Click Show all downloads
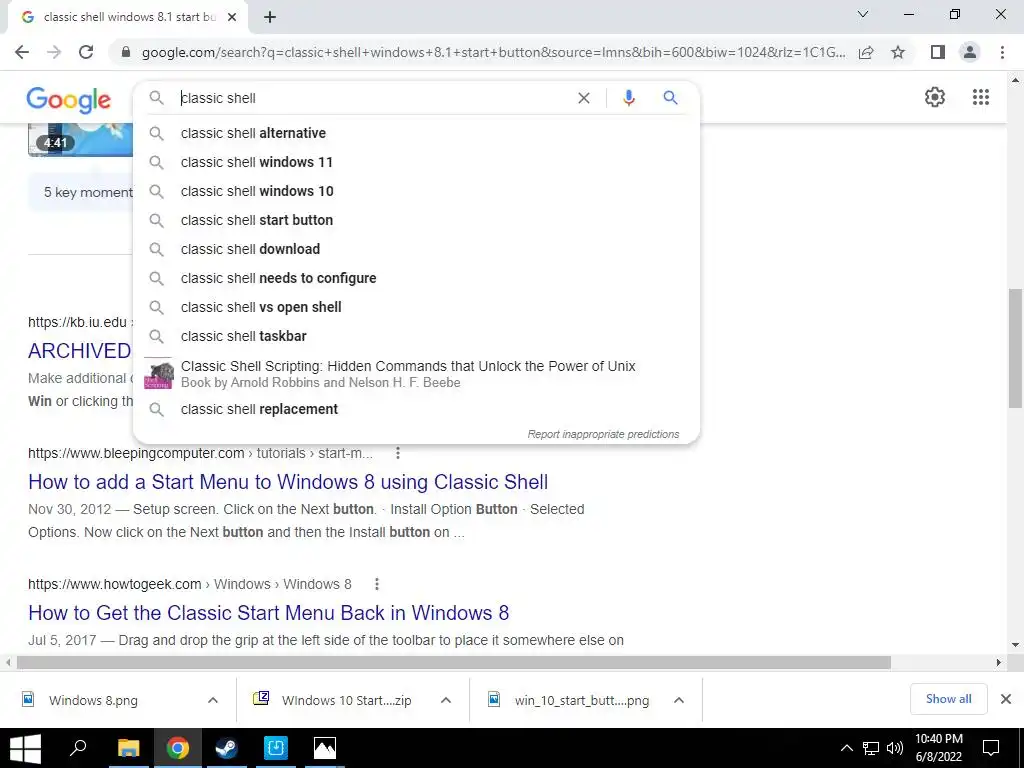1024x768 pixels. point(948,699)
